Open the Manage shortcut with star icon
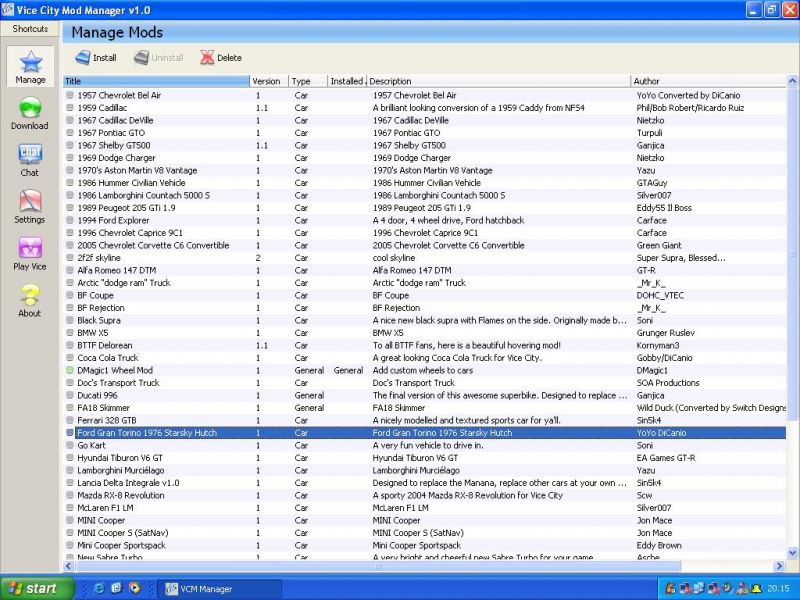The image size is (800, 600). (30, 66)
